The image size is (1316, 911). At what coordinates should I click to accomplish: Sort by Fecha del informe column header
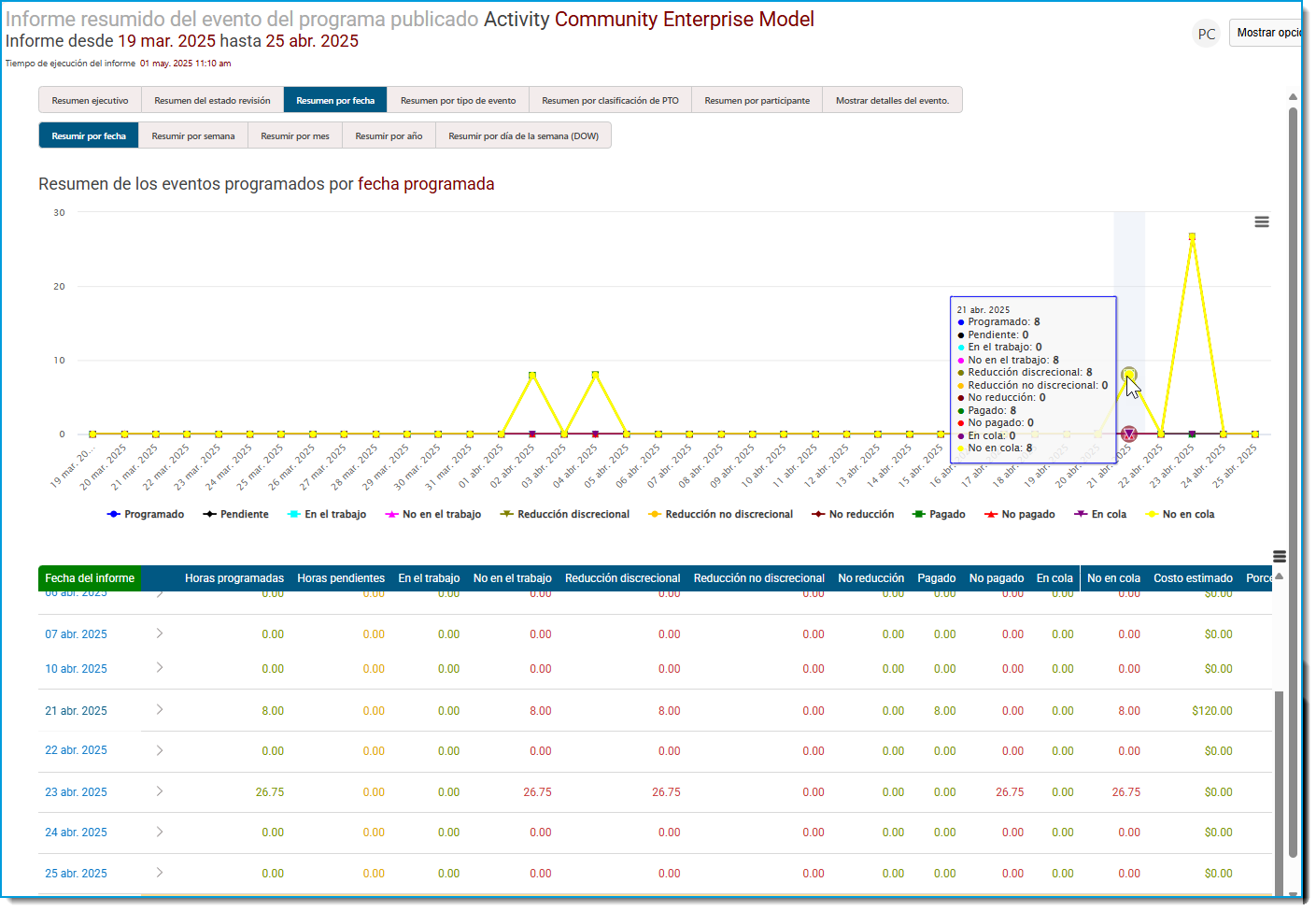[90, 578]
